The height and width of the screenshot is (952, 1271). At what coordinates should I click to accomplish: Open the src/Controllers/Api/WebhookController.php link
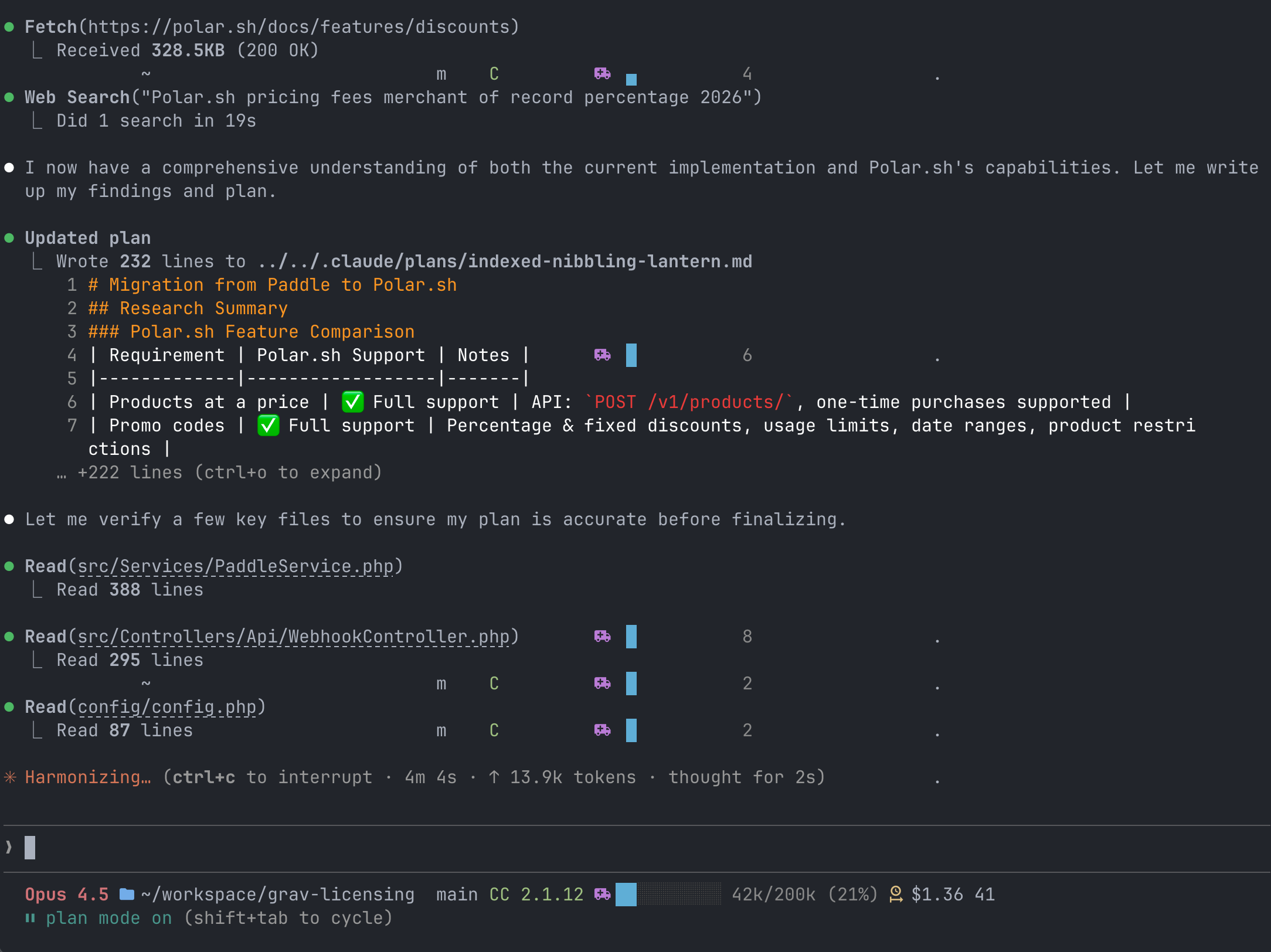coord(294,637)
